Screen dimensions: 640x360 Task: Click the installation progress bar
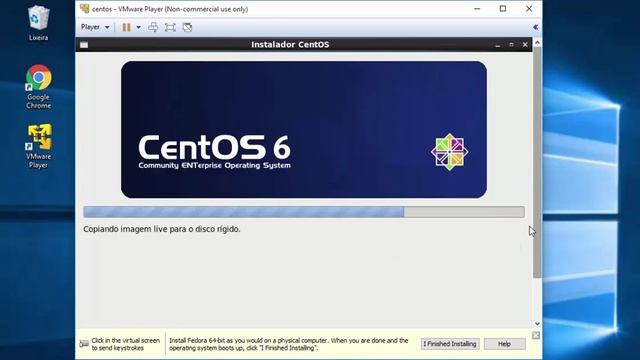pos(304,212)
